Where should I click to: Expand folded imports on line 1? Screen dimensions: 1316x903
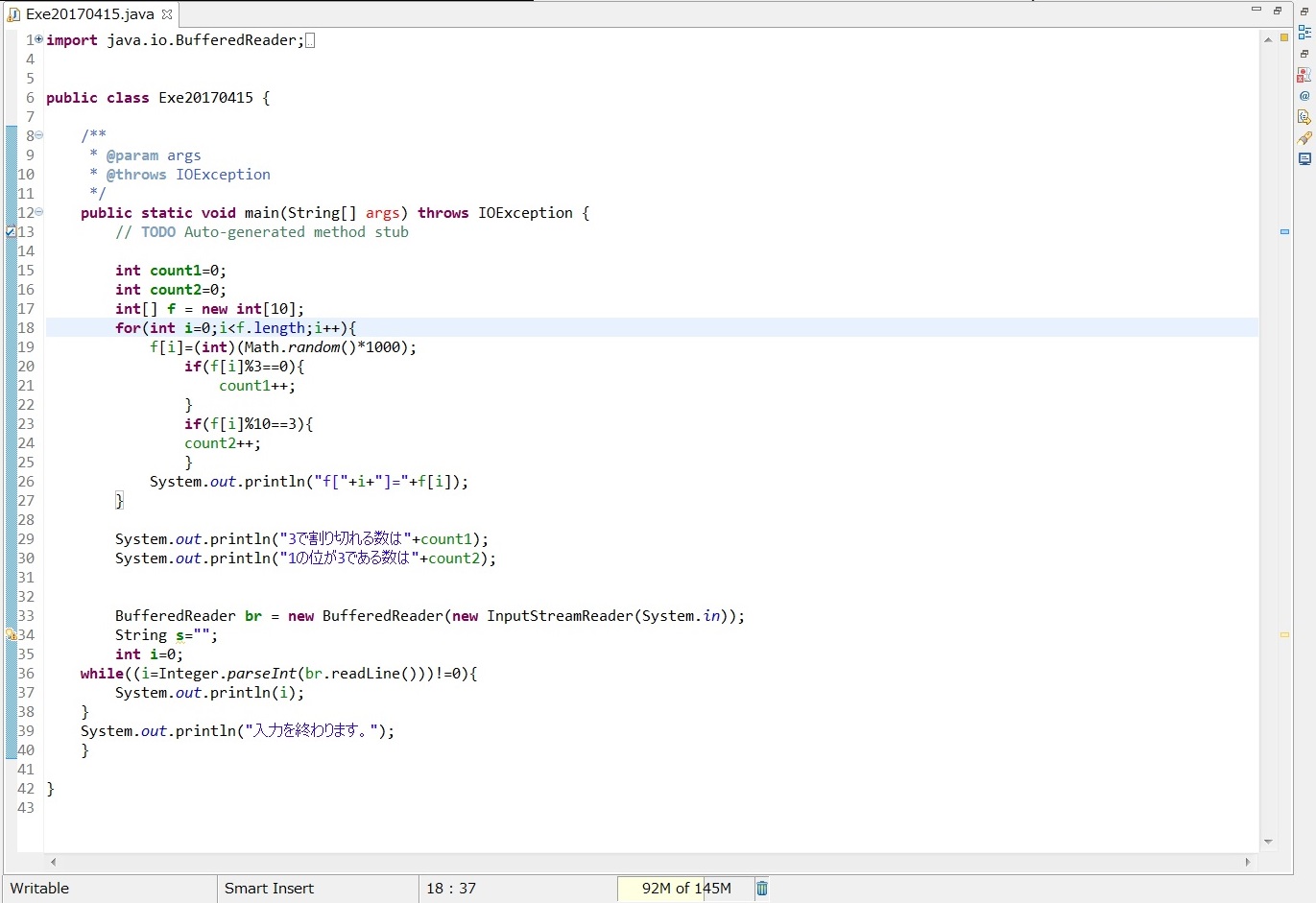[39, 39]
